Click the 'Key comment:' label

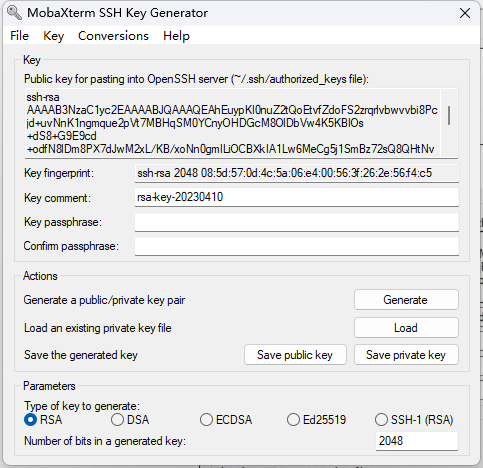click(57, 198)
